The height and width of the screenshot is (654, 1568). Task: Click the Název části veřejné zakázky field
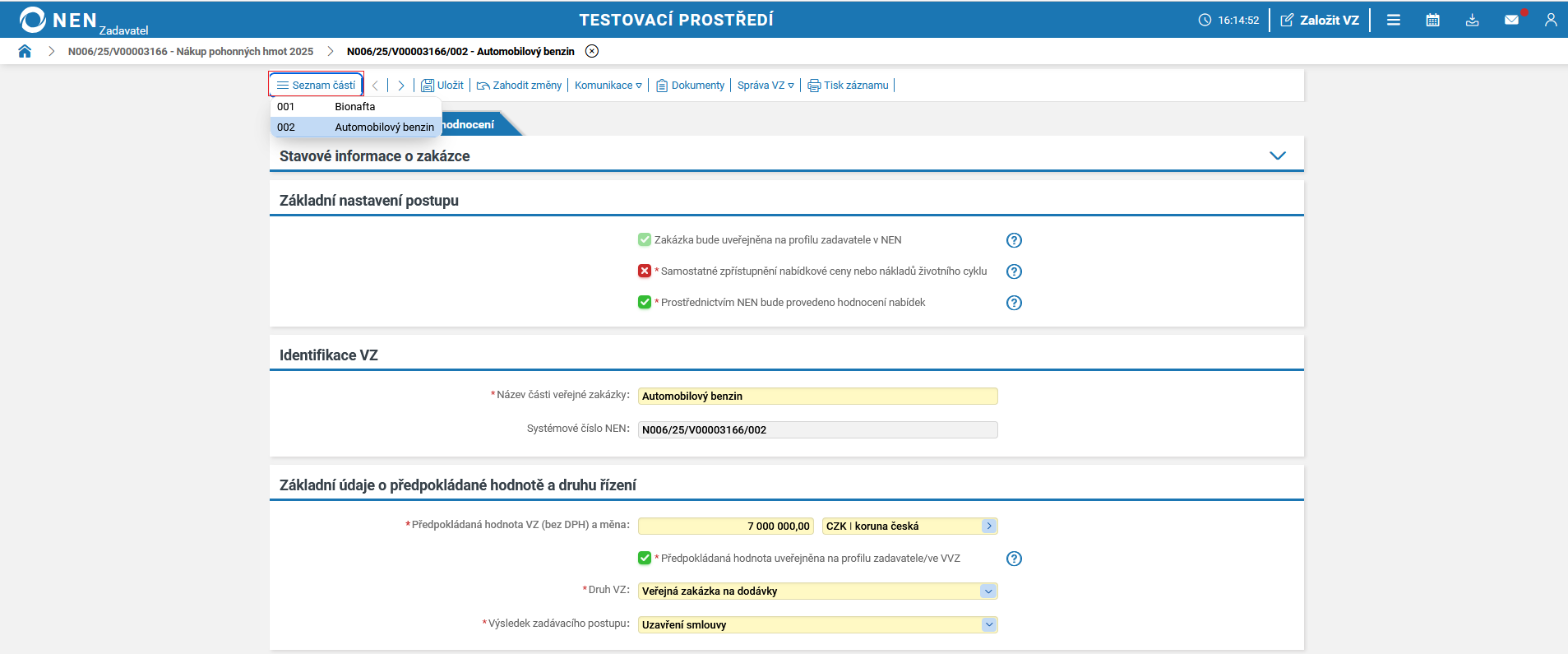(817, 397)
